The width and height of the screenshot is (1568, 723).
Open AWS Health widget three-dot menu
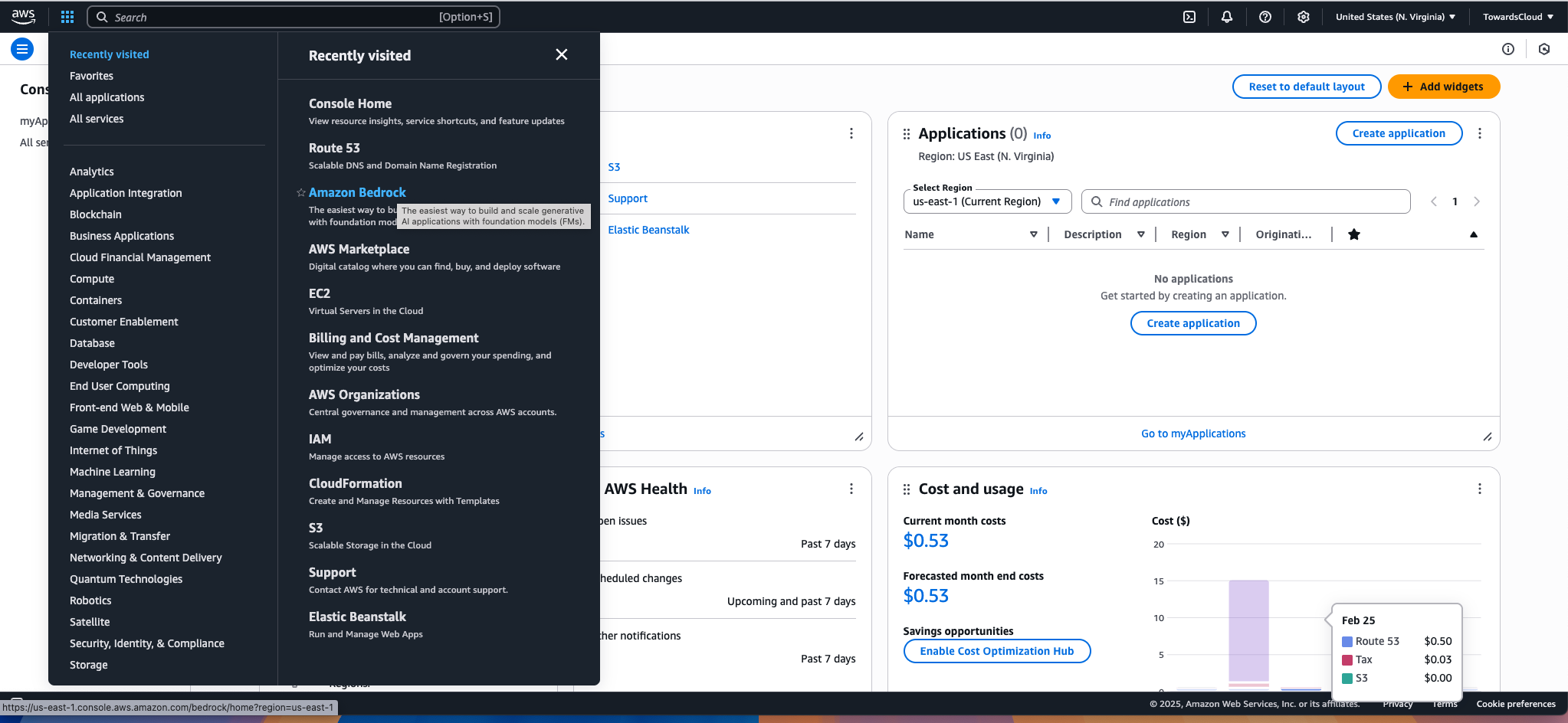point(851,489)
